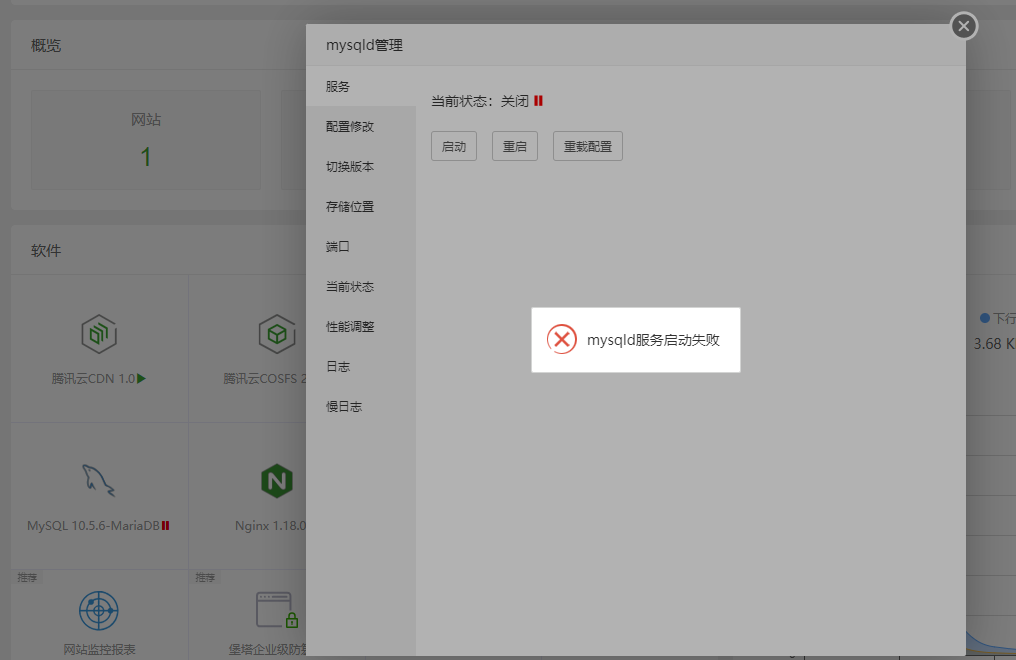The height and width of the screenshot is (660, 1016).
Task: Open the MySQL 10.5.6-MariaDB software icon
Action: pos(97,480)
